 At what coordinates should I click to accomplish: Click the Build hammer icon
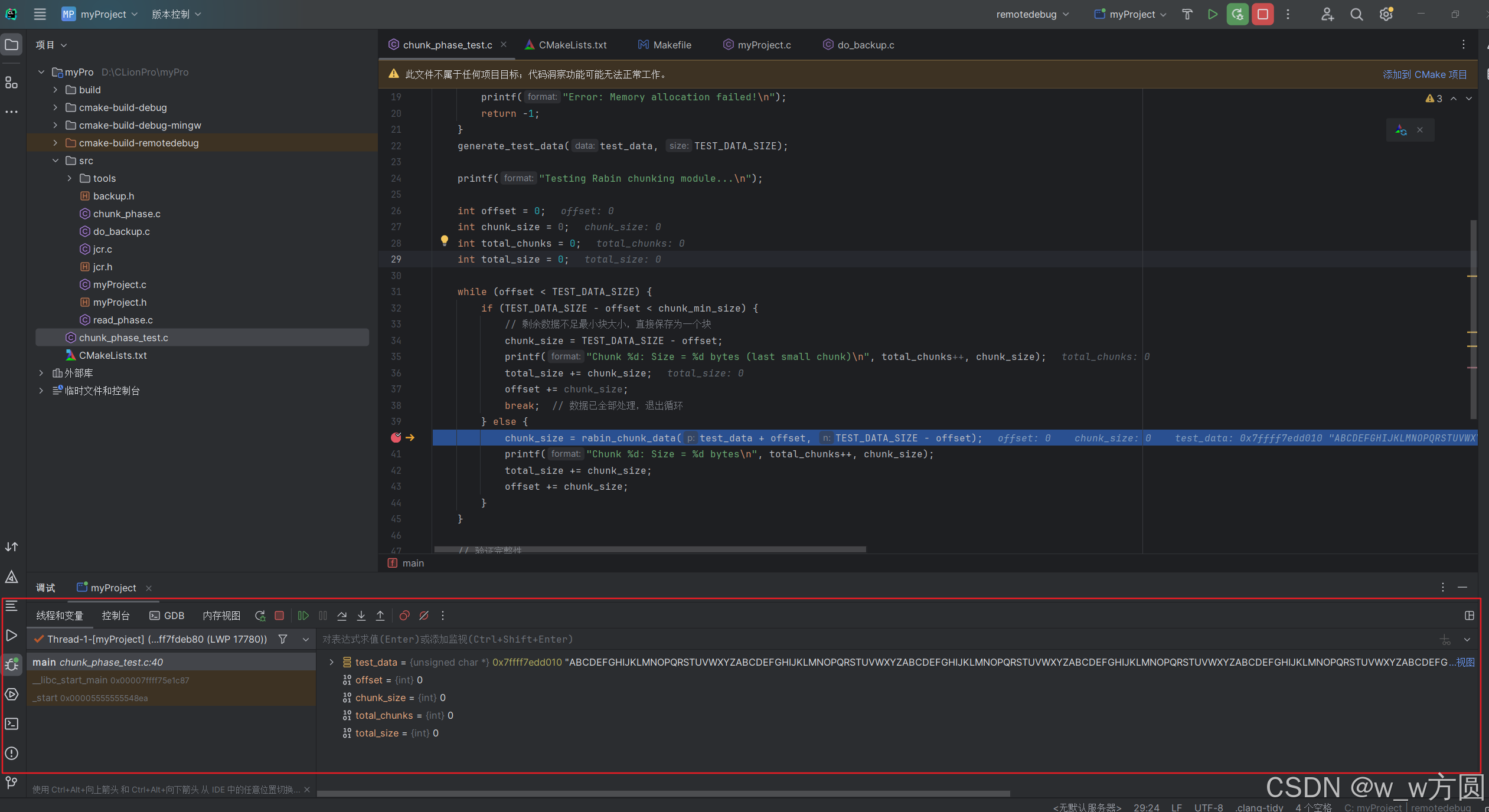pyautogui.click(x=1187, y=14)
